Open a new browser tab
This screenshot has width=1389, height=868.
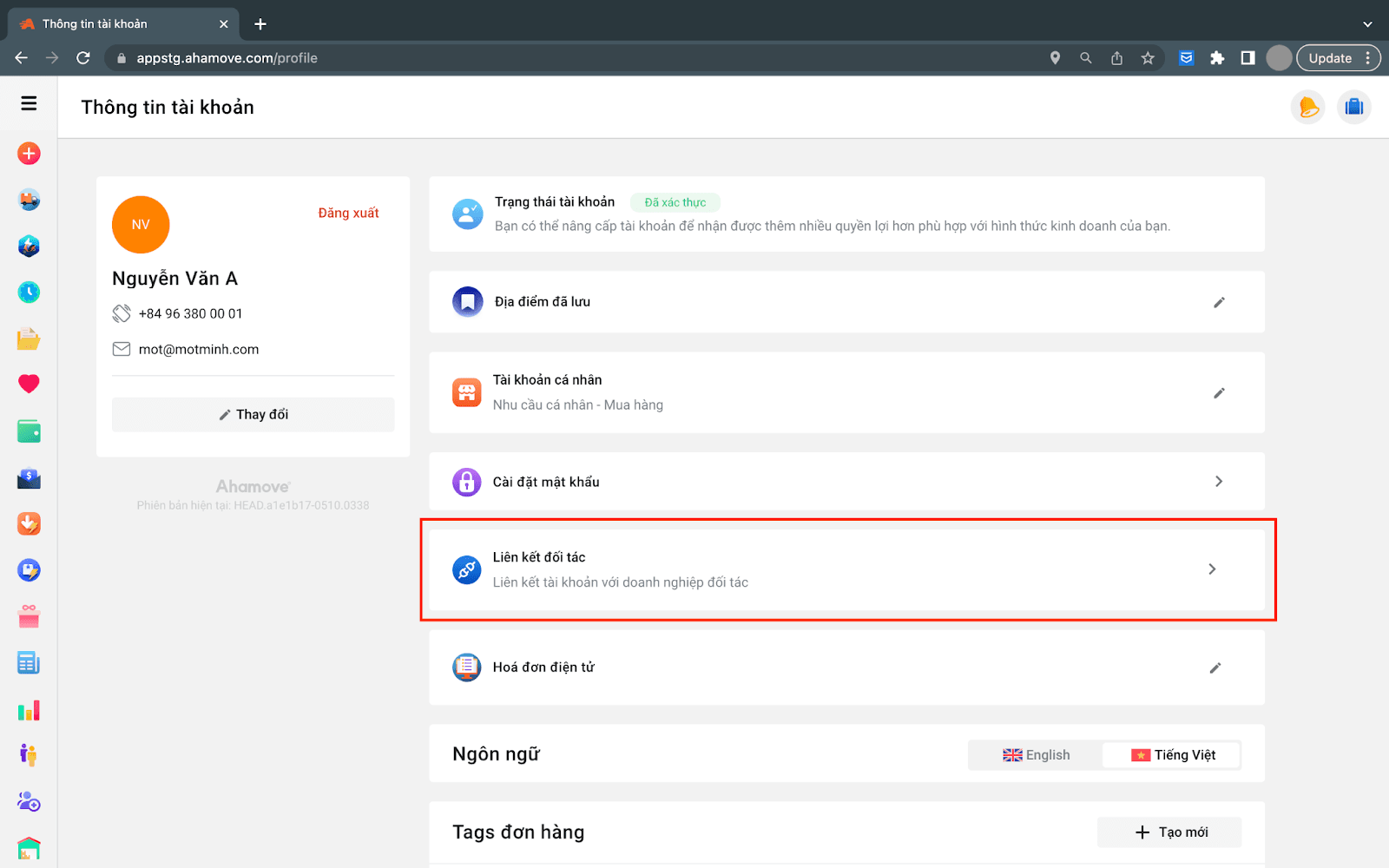pyautogui.click(x=260, y=24)
